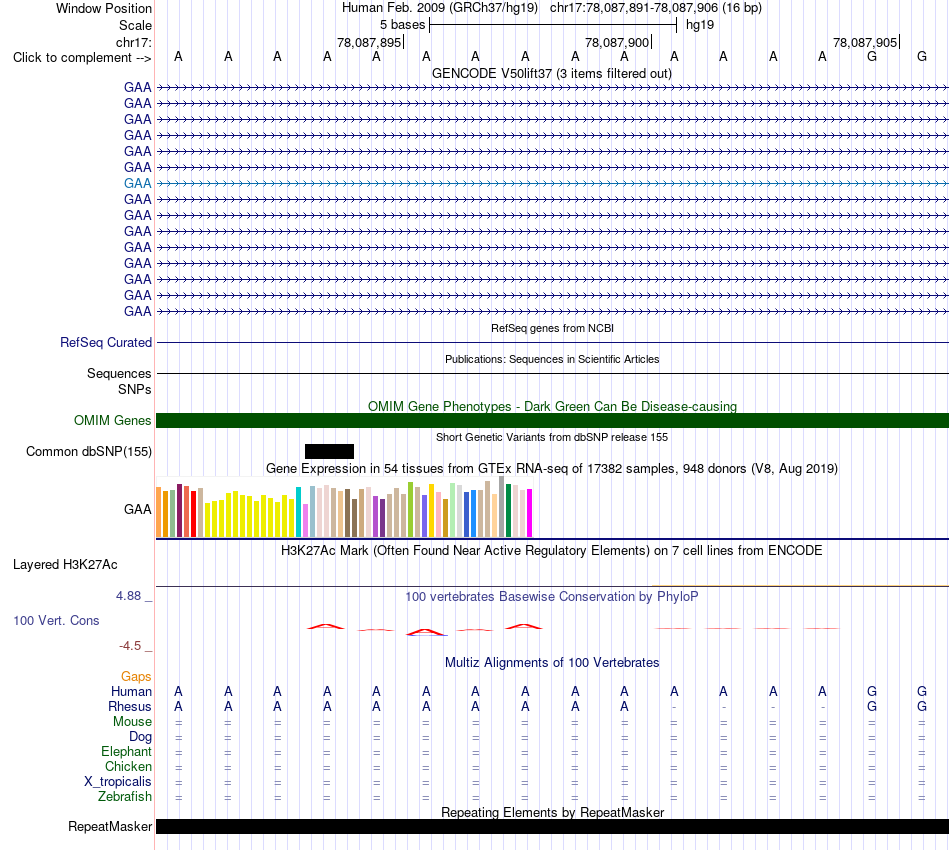Open 'Multiz Alignments of 100 Vertebrates' title

point(552,663)
